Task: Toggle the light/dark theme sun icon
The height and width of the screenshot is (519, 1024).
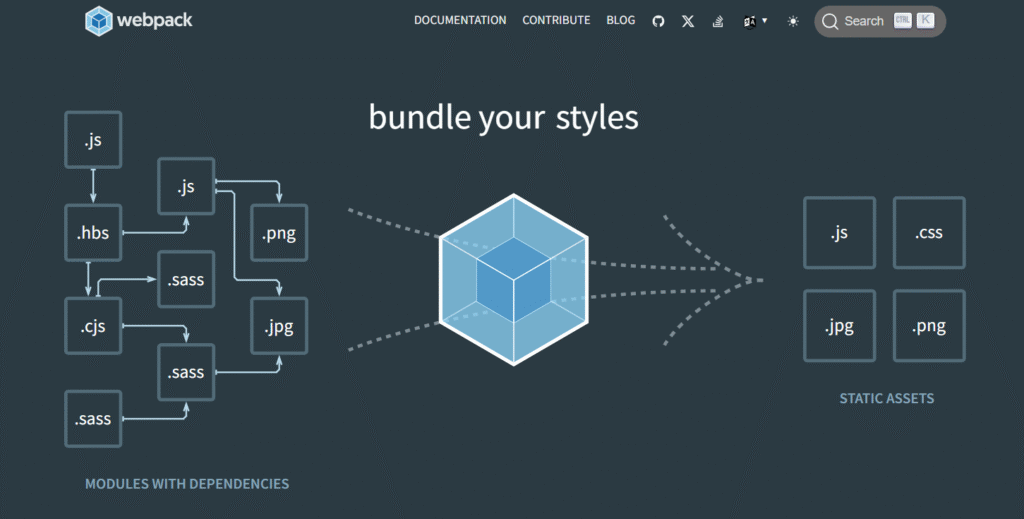Action: click(x=793, y=21)
